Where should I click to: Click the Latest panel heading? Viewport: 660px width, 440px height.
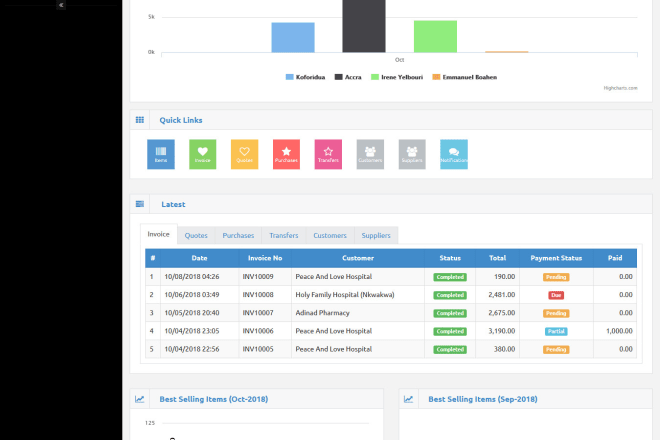(173, 204)
